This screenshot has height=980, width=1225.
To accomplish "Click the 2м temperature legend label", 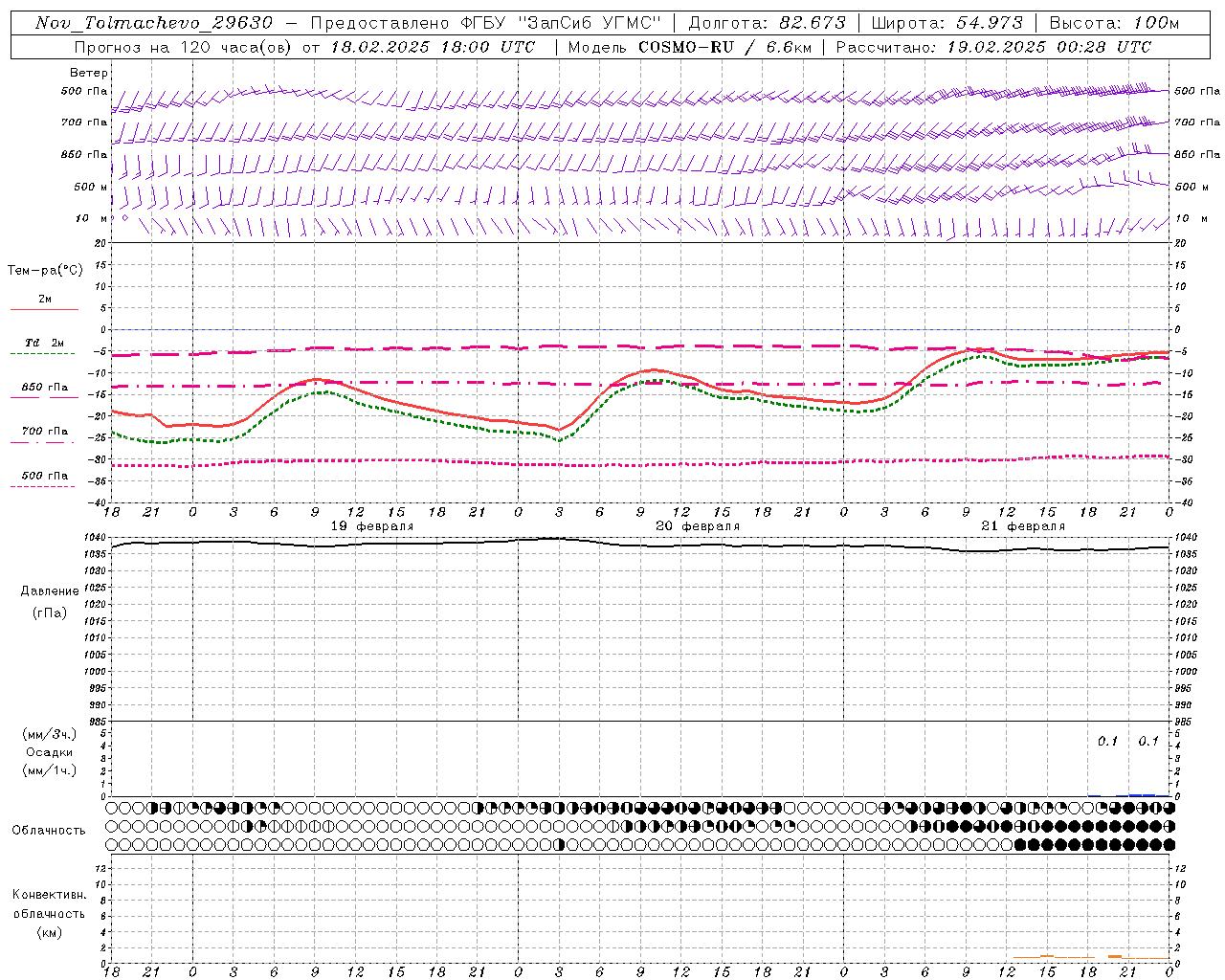I will pyautogui.click(x=45, y=299).
